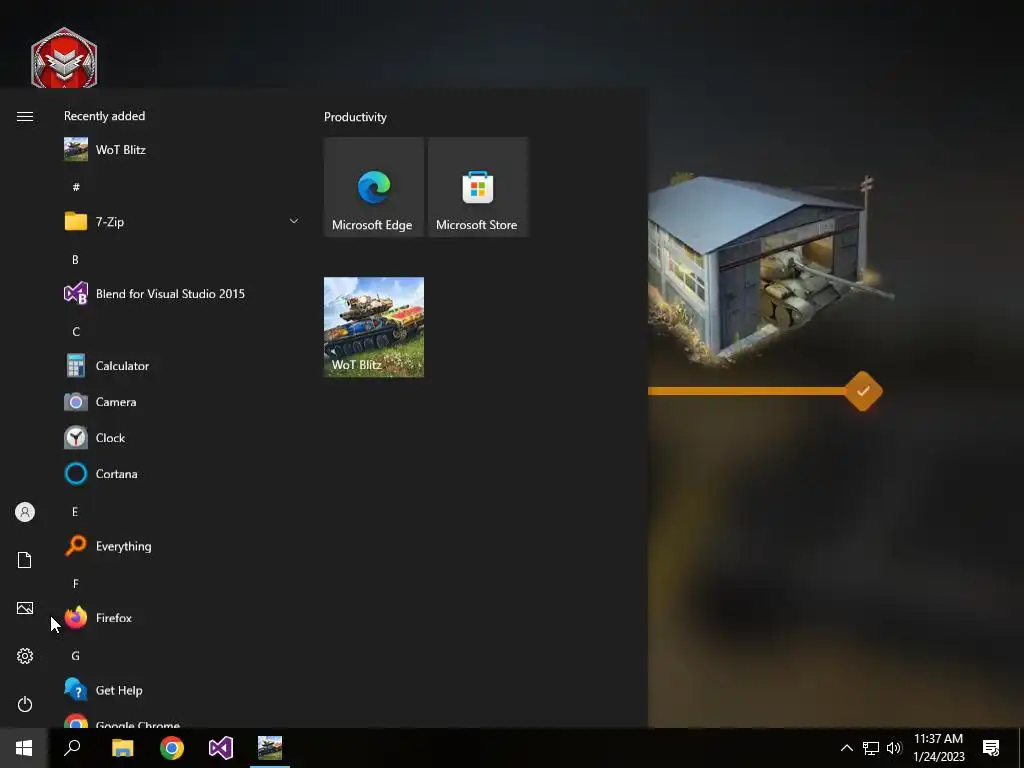Show hidden system tray icons

846,748
